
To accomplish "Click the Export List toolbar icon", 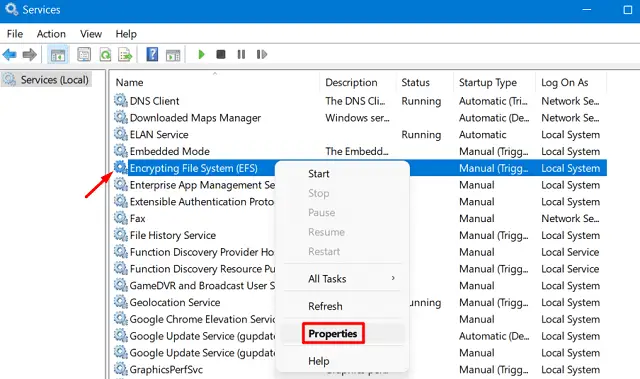I will (x=125, y=54).
